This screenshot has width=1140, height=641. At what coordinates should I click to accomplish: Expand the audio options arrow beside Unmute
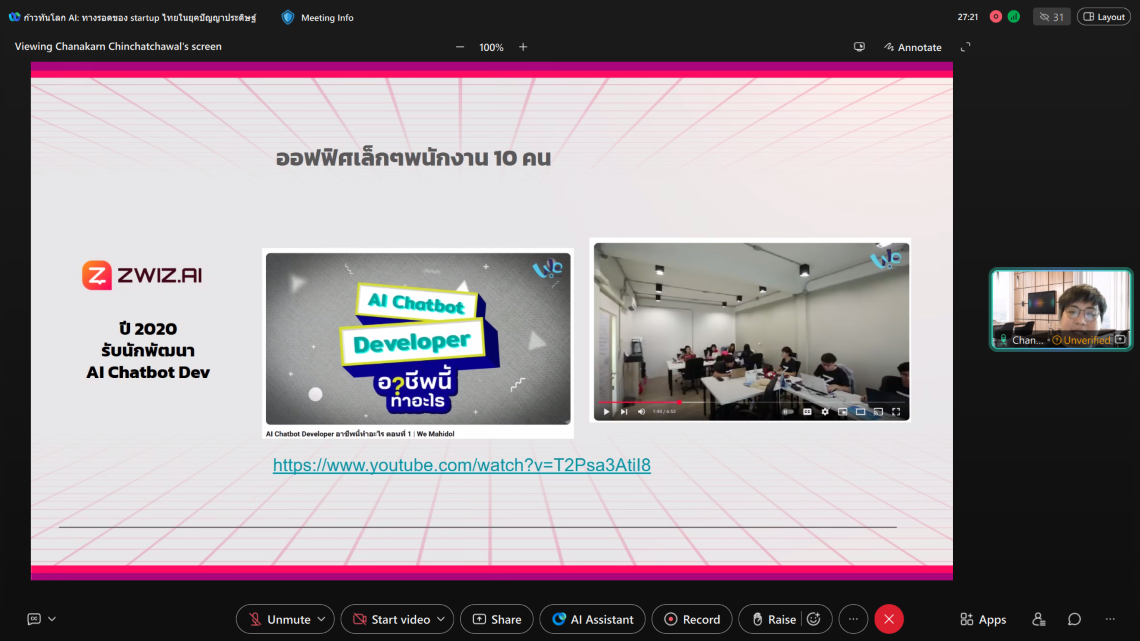321,619
